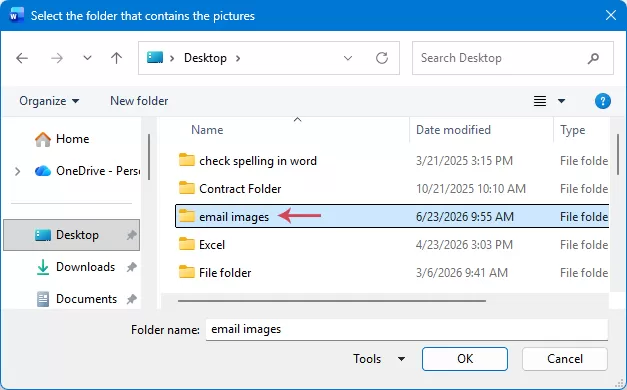Open the address bar history dropdown
This screenshot has width=627, height=390.
pos(348,58)
